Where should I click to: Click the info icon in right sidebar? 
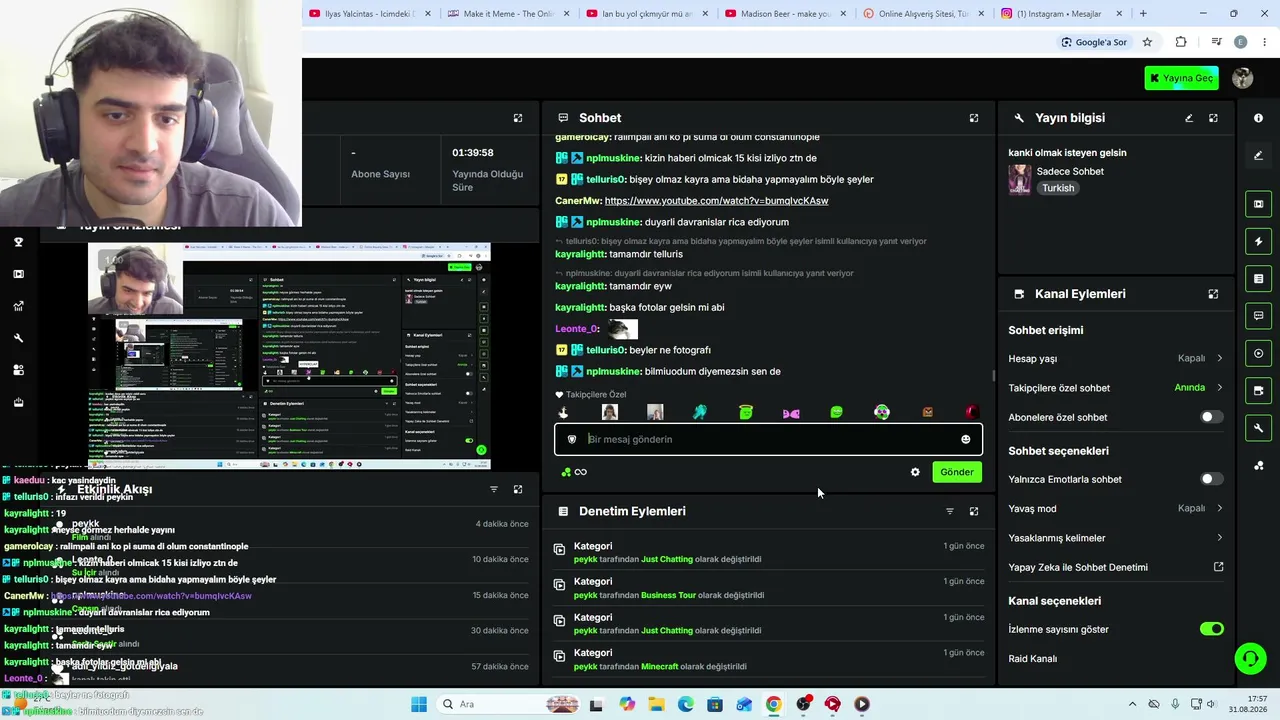[1258, 118]
